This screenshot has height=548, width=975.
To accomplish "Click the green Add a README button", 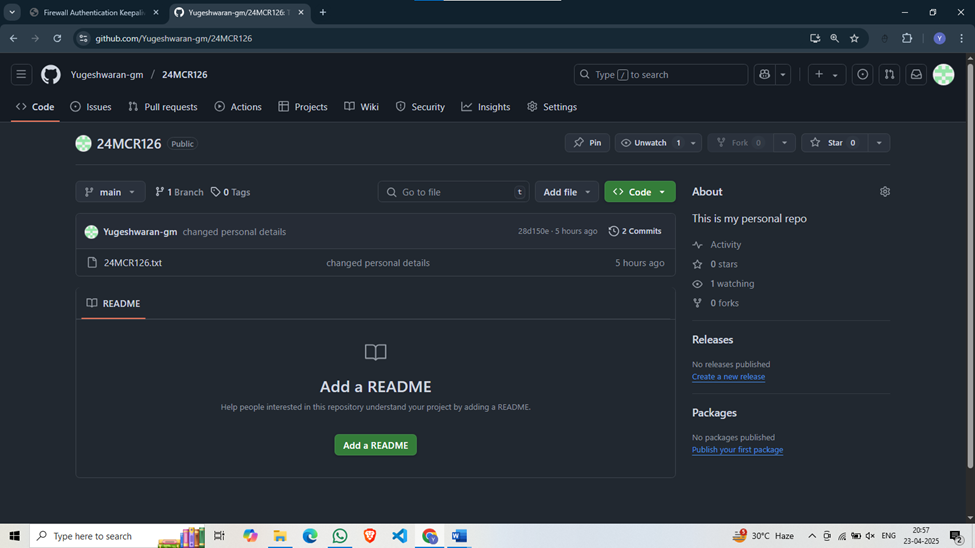I will 376,445.
